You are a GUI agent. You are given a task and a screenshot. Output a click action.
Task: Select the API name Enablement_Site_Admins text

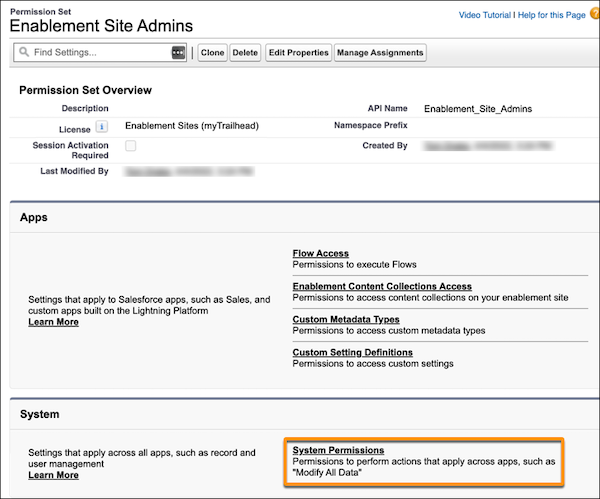(x=478, y=109)
